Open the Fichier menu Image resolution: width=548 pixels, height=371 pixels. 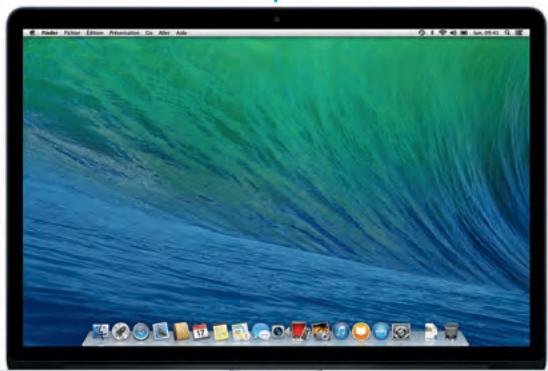(72, 33)
